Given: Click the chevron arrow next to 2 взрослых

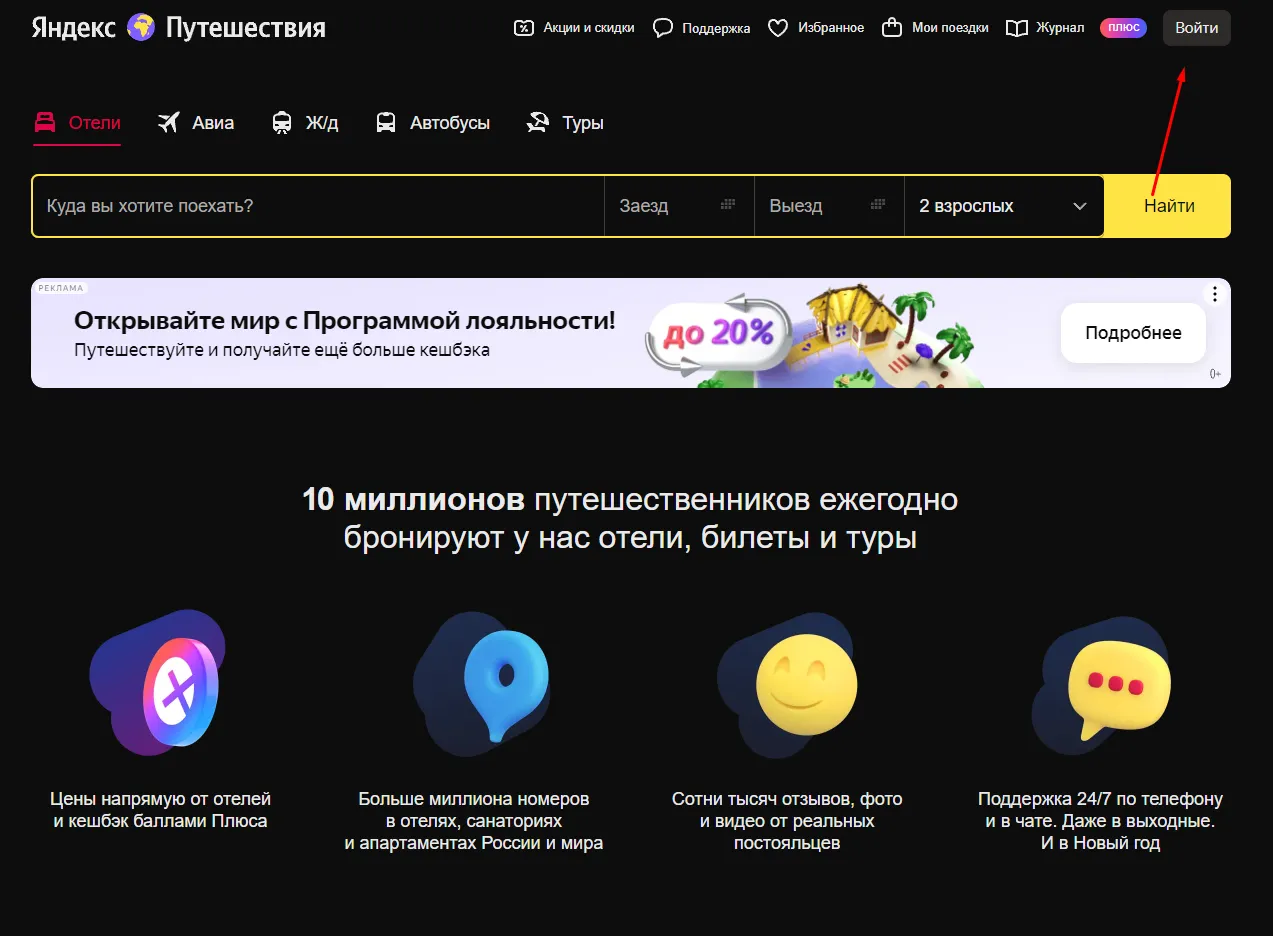Looking at the screenshot, I should (1080, 206).
